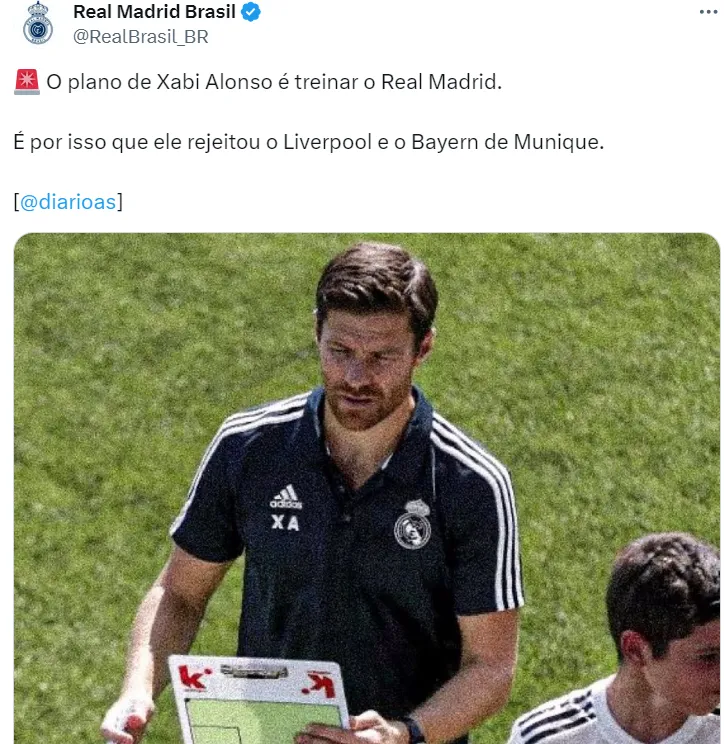
Task: Click the left red logo on the clipboard
Action: (x=194, y=677)
